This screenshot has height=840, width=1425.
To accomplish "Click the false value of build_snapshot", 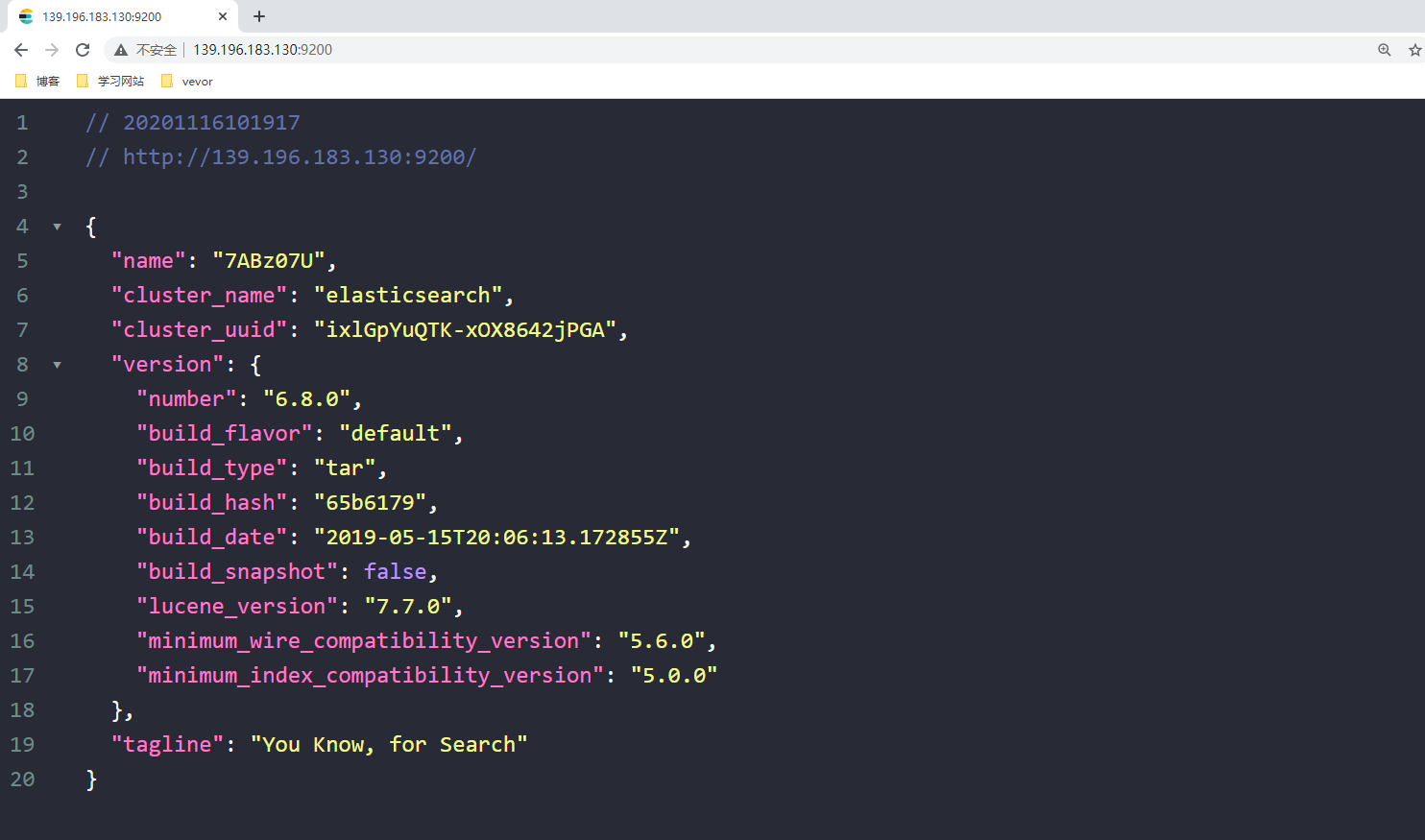I will 396,572.
